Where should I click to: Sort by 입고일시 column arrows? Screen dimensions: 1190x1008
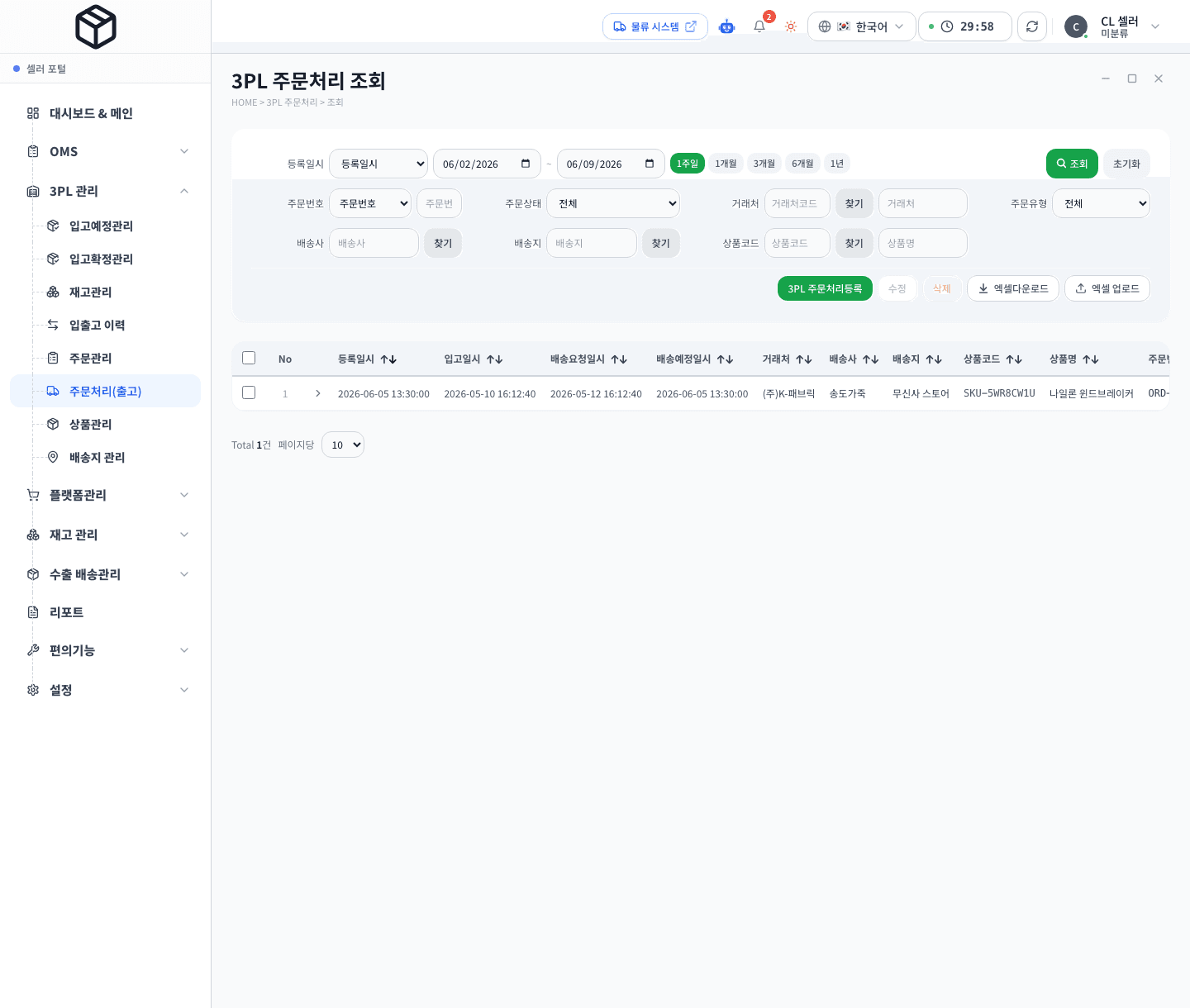point(495,359)
